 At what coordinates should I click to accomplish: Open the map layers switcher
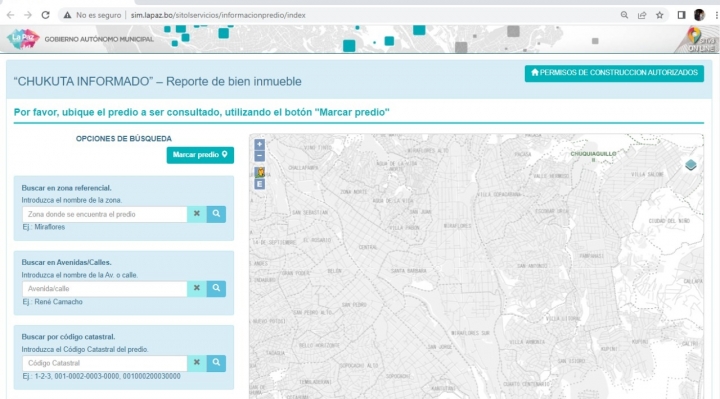point(691,165)
